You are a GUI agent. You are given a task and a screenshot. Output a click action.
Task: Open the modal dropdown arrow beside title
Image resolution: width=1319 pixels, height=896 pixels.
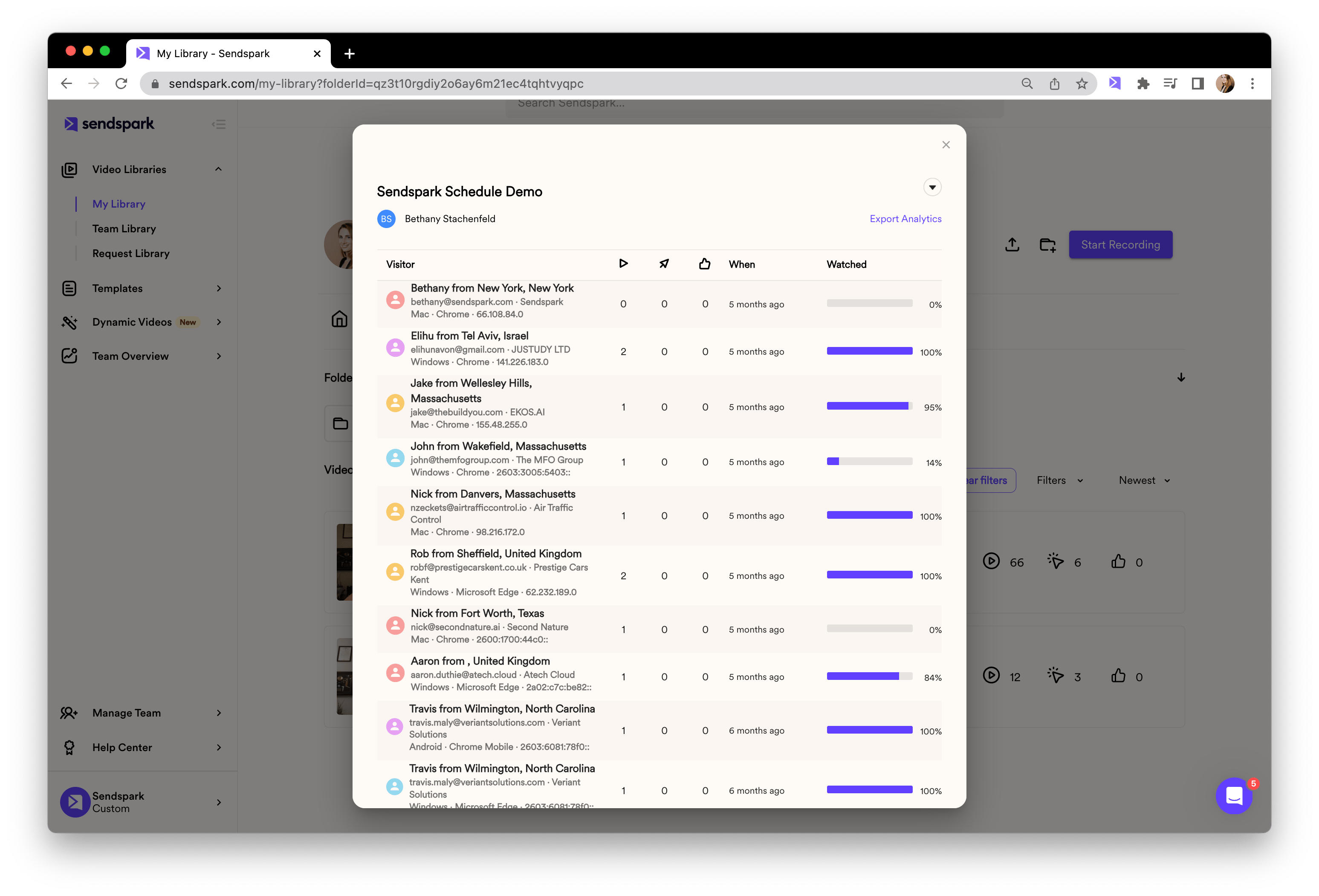tap(932, 187)
